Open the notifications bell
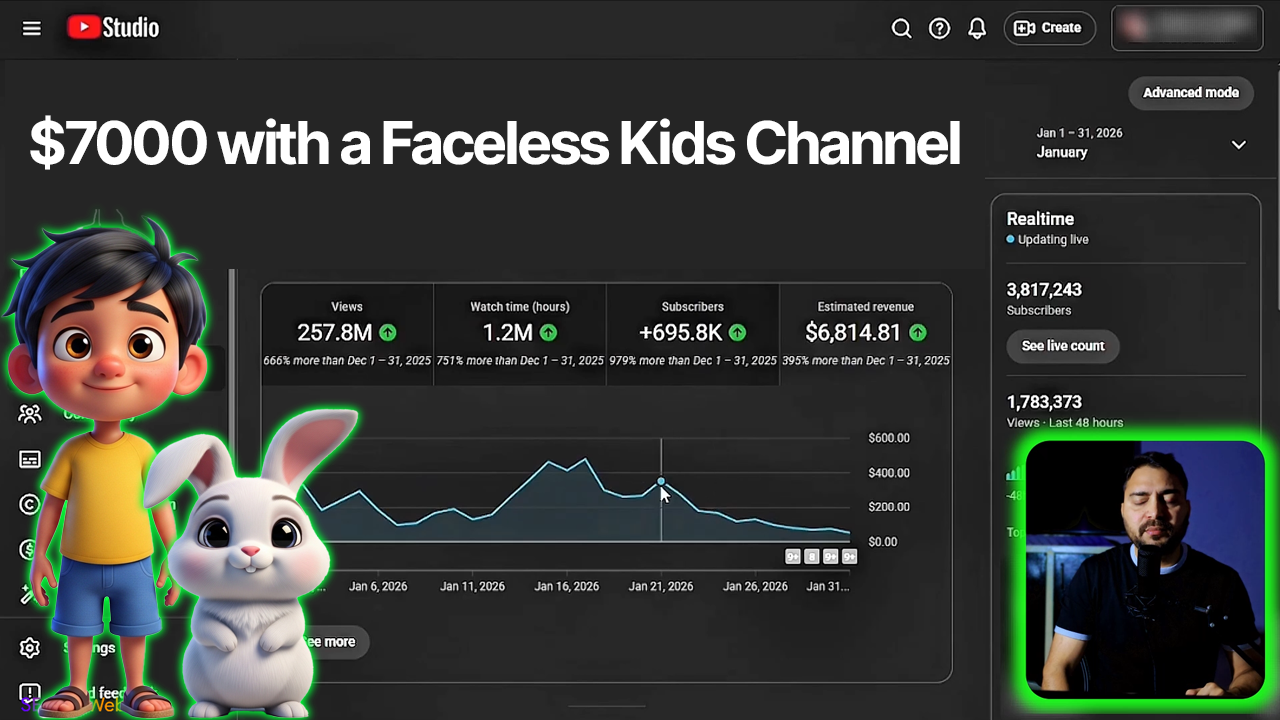1280x720 pixels. tap(977, 28)
